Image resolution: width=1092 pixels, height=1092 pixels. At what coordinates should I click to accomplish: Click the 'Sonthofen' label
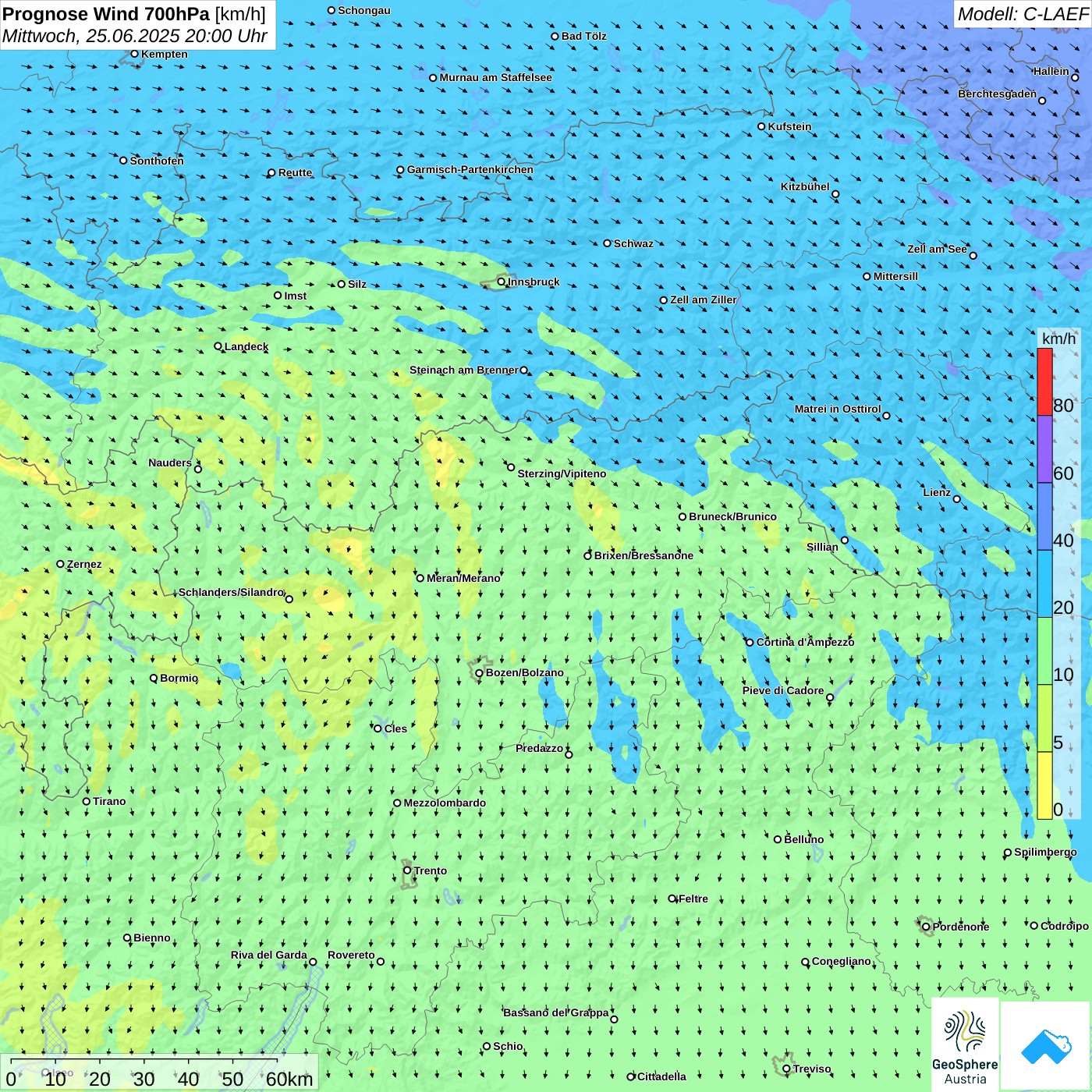(157, 161)
